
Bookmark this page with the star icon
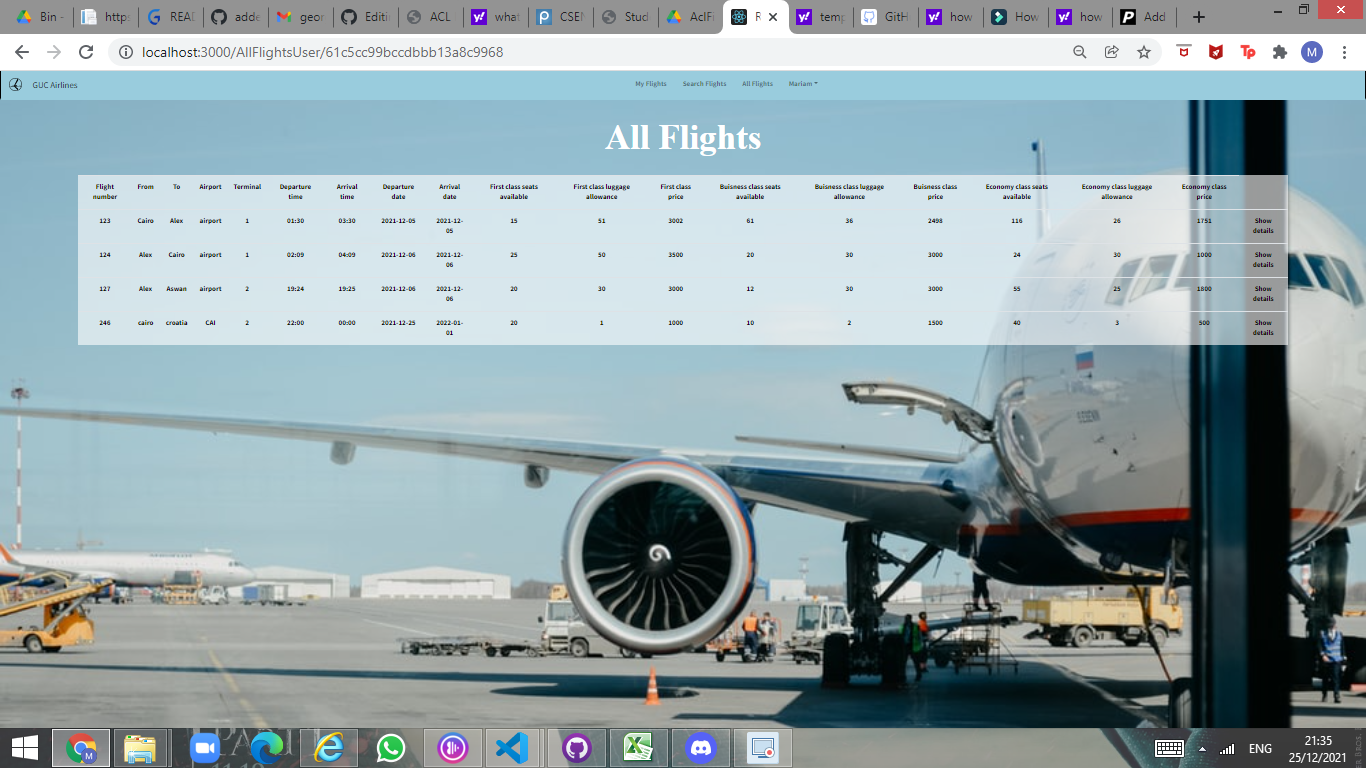coord(1143,52)
